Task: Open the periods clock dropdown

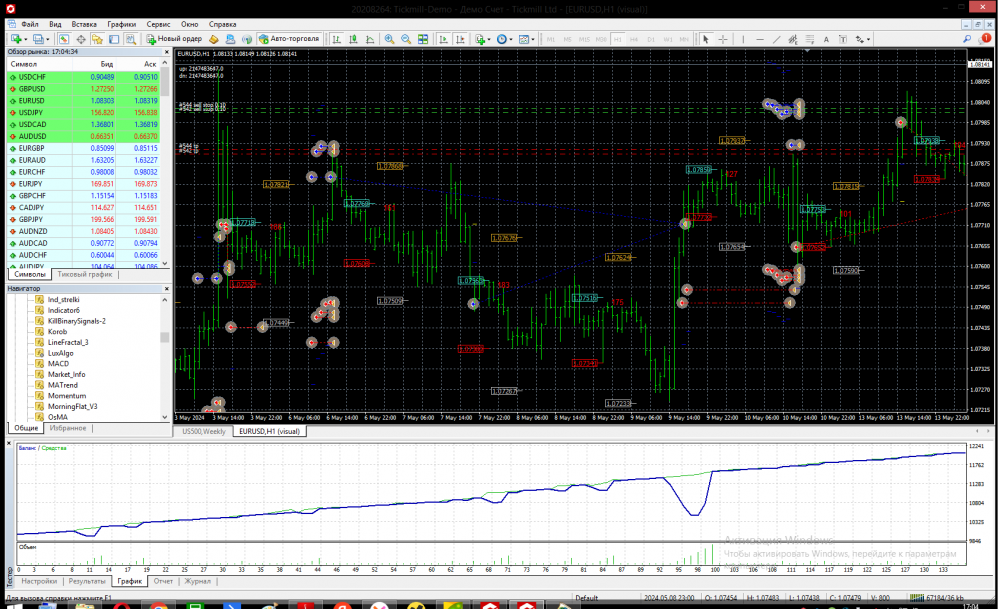Action: 504,39
